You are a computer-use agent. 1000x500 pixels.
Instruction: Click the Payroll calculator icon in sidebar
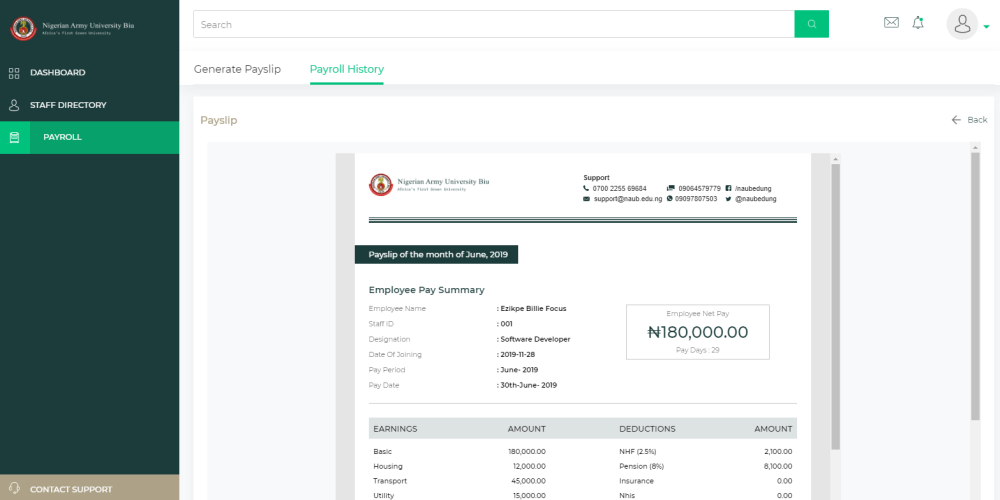tap(15, 138)
